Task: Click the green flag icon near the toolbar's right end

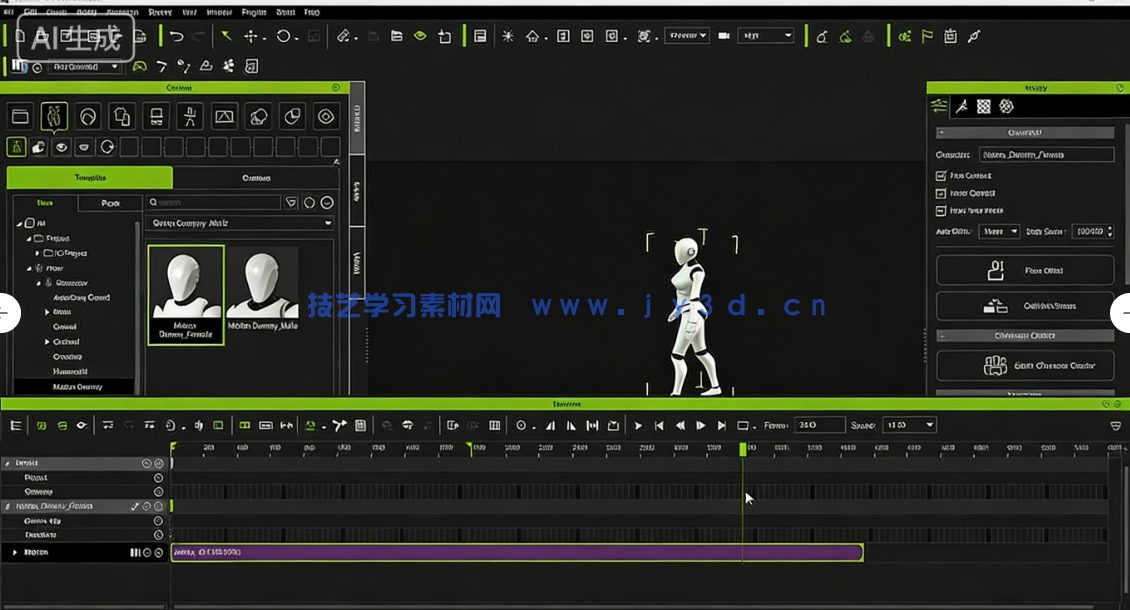Action: 927,36
